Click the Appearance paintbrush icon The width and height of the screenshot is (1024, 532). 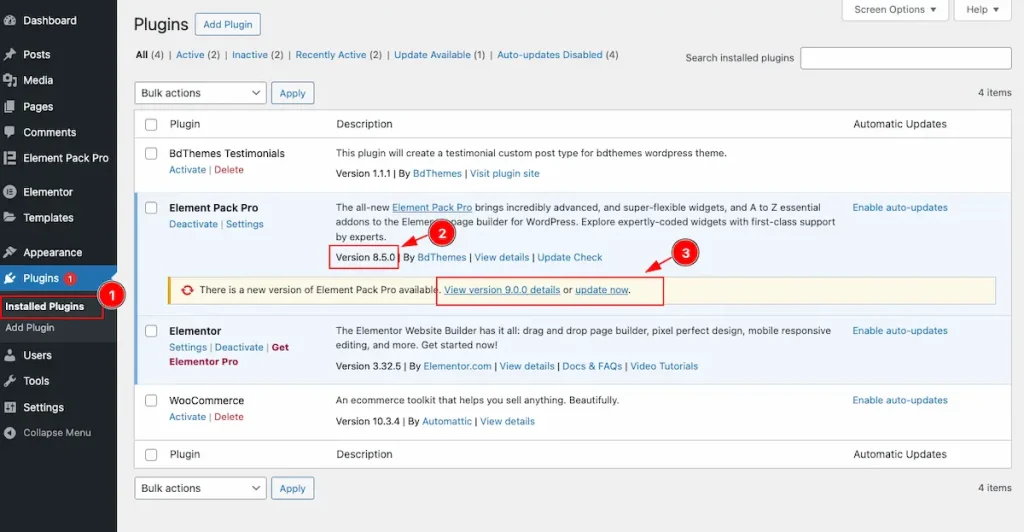click(x=9, y=252)
